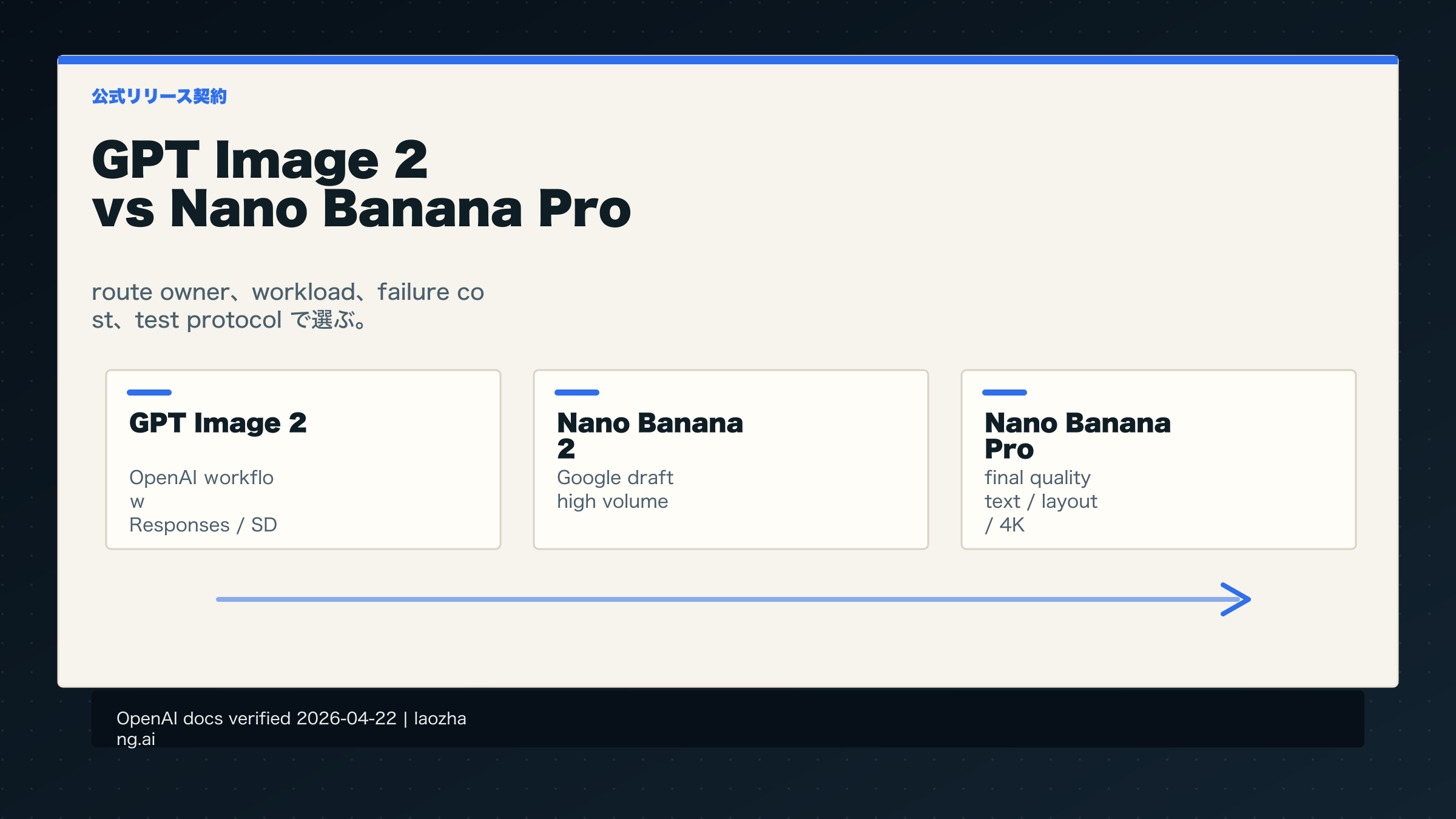Expand the Google draft description text
Screen dimensions: 1456x819
(x=615, y=477)
